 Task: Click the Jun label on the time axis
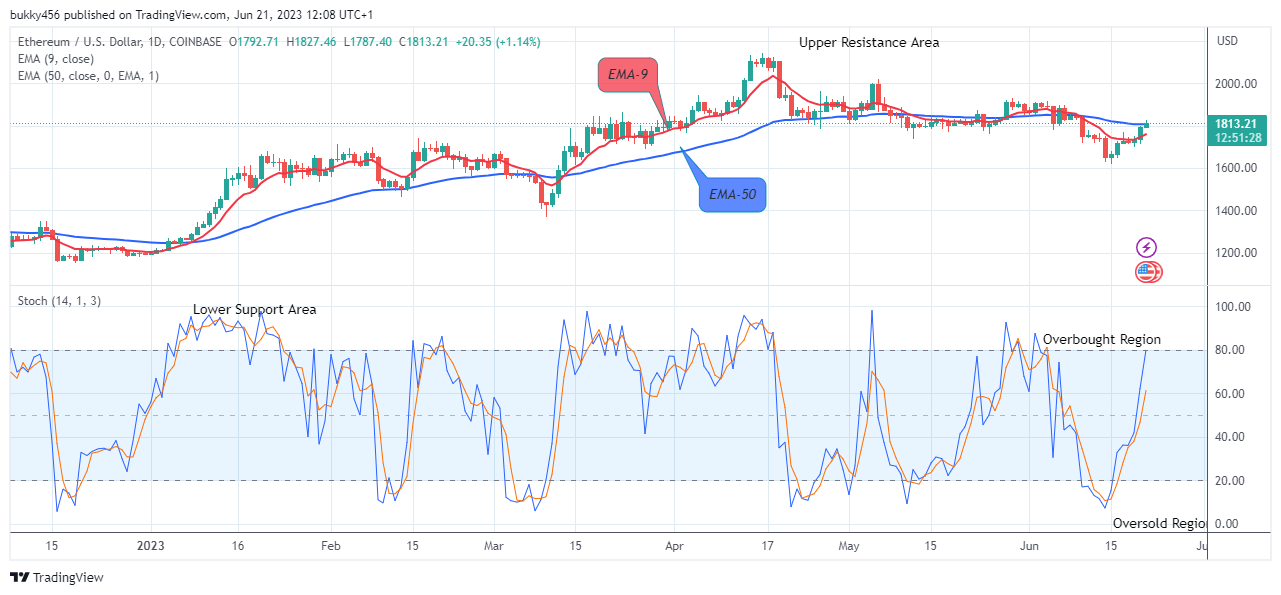coord(1029,546)
